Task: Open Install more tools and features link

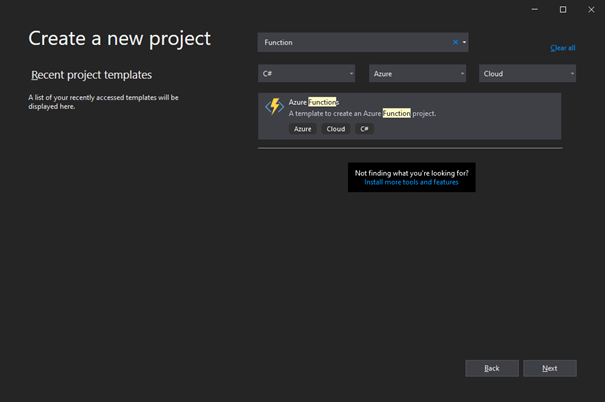Action: [411, 182]
